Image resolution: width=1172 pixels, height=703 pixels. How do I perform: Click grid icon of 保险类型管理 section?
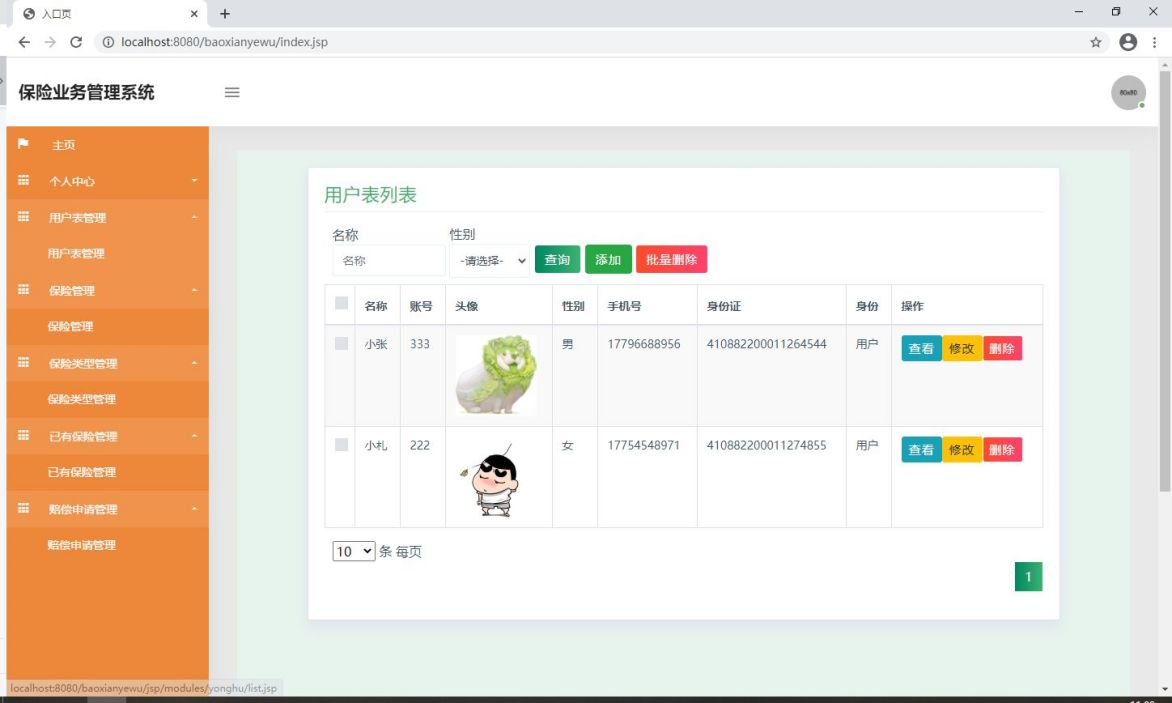pyautogui.click(x=23, y=362)
